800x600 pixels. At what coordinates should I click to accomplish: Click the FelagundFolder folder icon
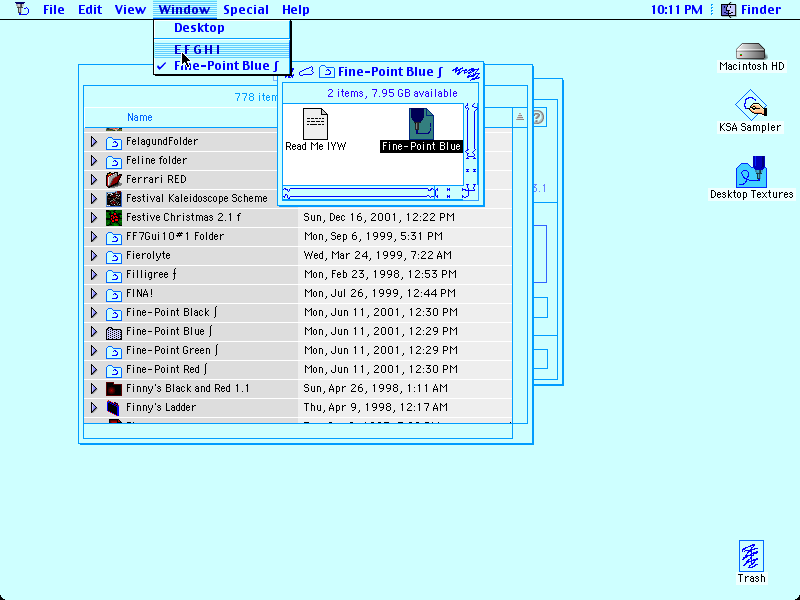114,142
